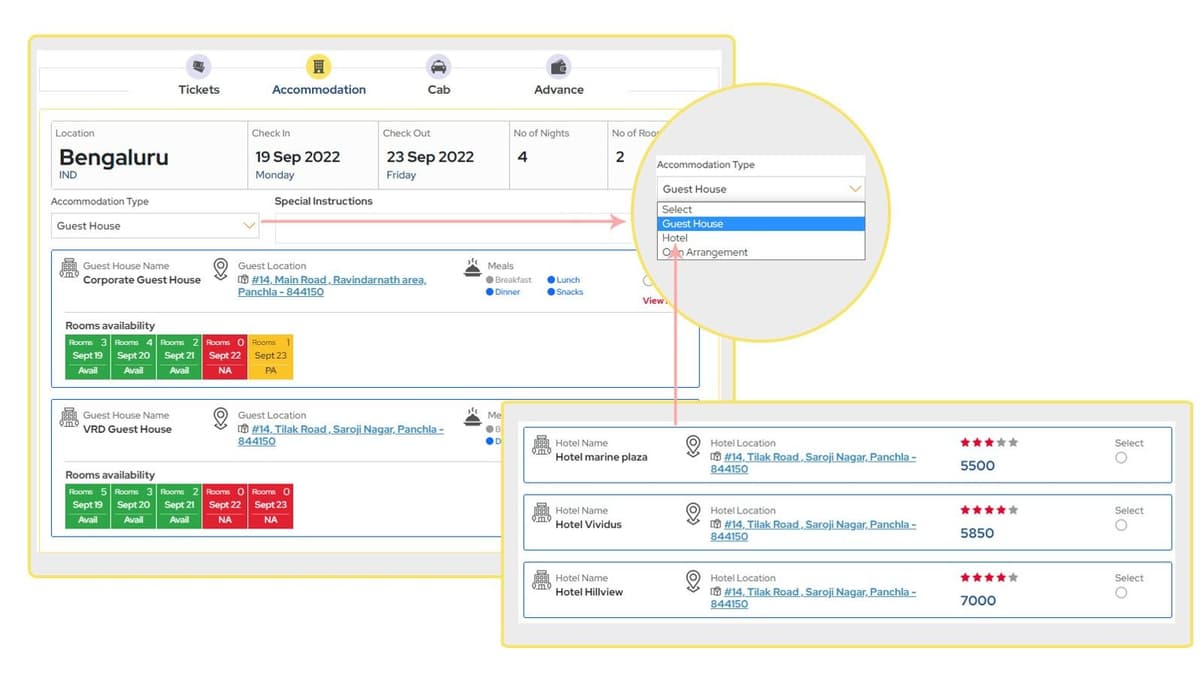The width and height of the screenshot is (1200, 675).
Task: Open the Tickets step icon
Action: (x=198, y=67)
